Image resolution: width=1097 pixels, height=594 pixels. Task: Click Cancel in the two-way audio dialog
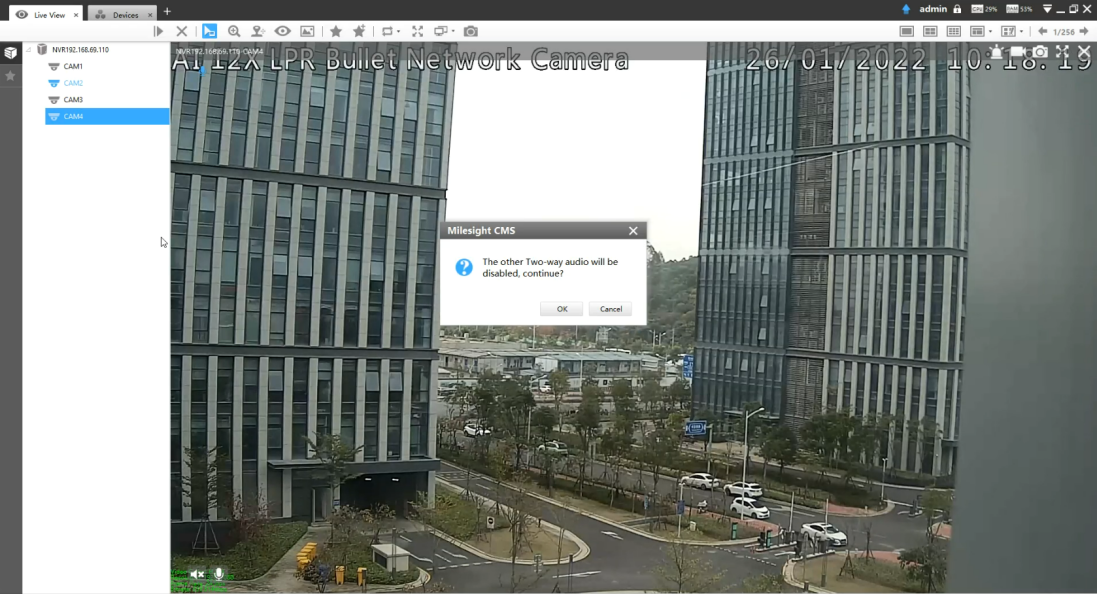[x=610, y=309]
